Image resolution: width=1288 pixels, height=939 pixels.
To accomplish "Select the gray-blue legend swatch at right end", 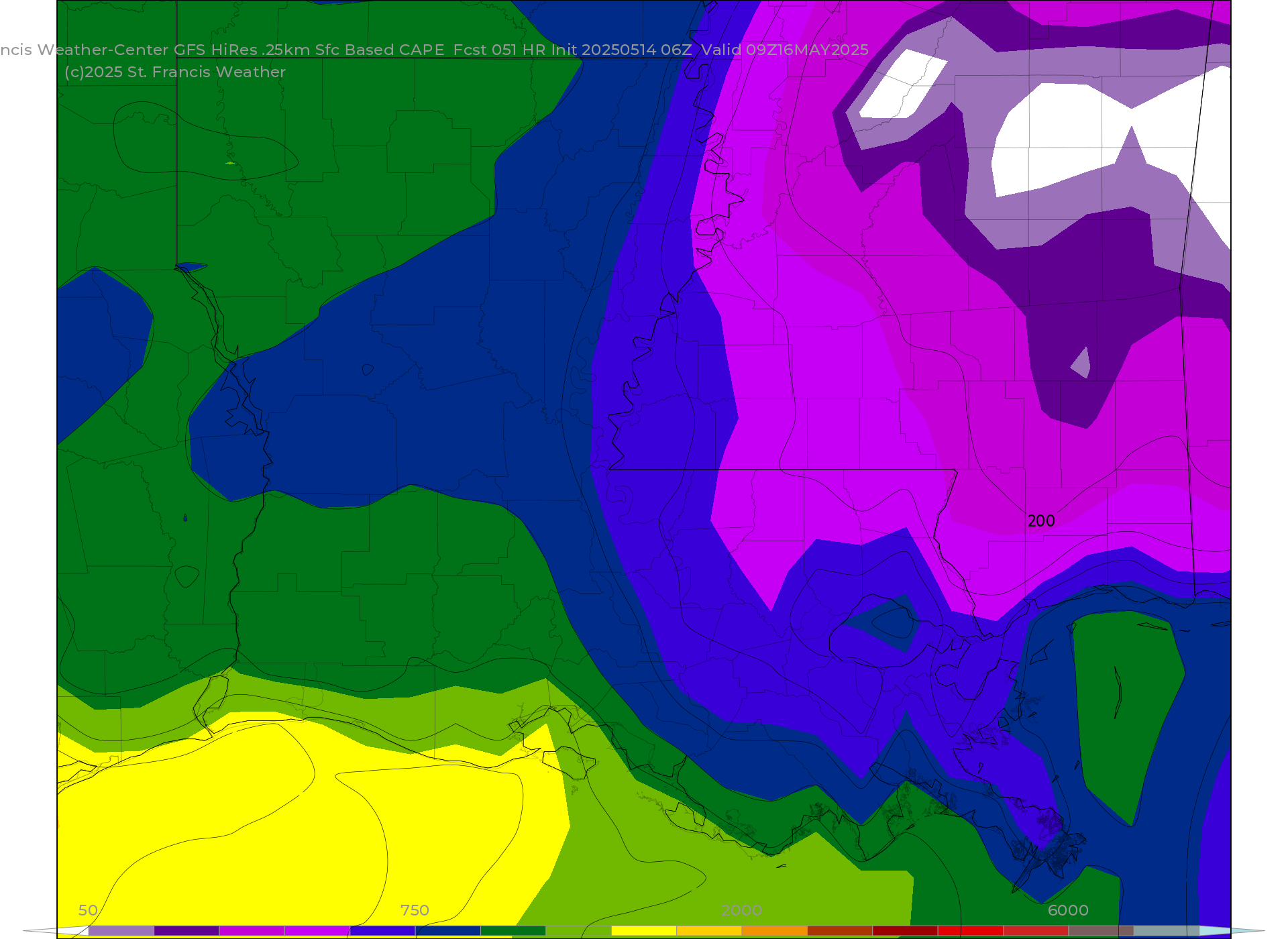I will coord(1166,931).
